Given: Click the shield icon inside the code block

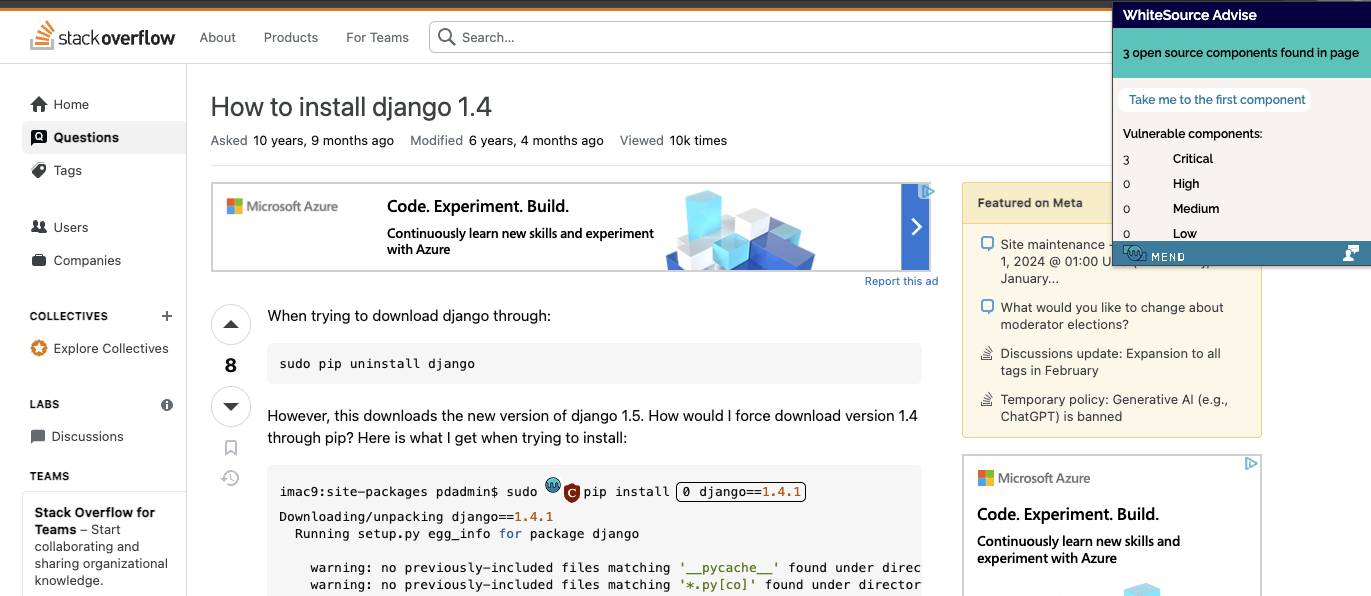Looking at the screenshot, I should tap(572, 491).
